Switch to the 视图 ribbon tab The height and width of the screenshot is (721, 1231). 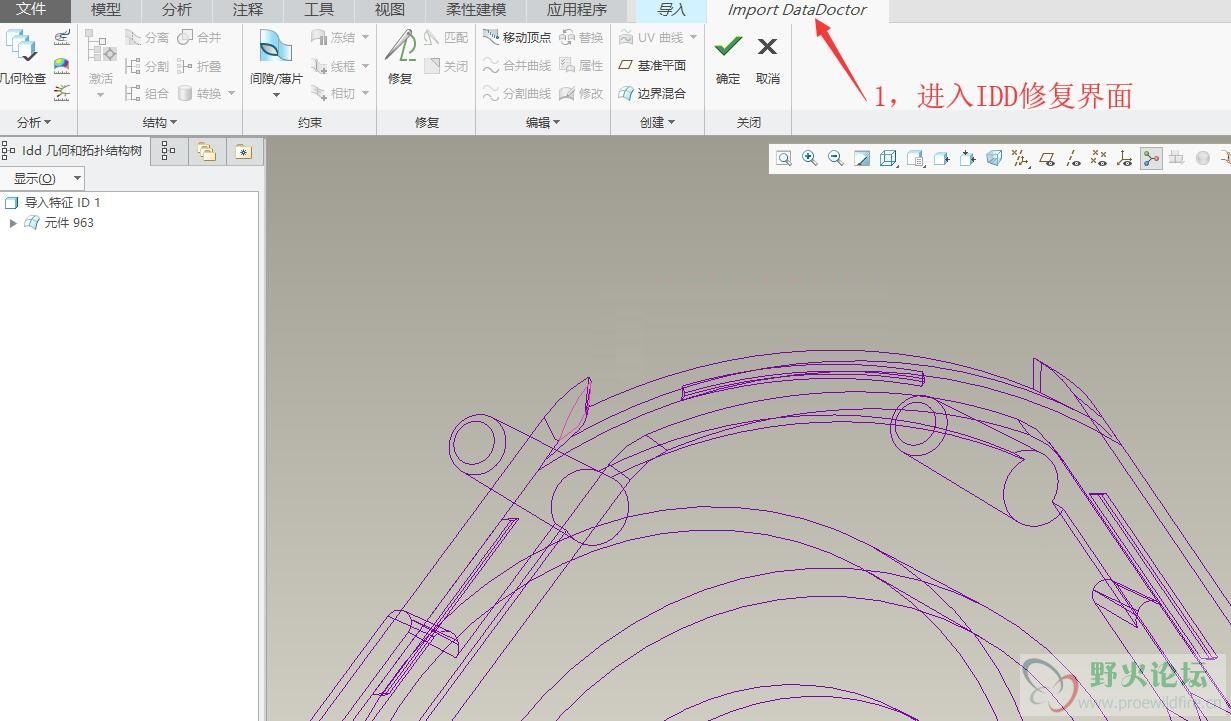(390, 10)
